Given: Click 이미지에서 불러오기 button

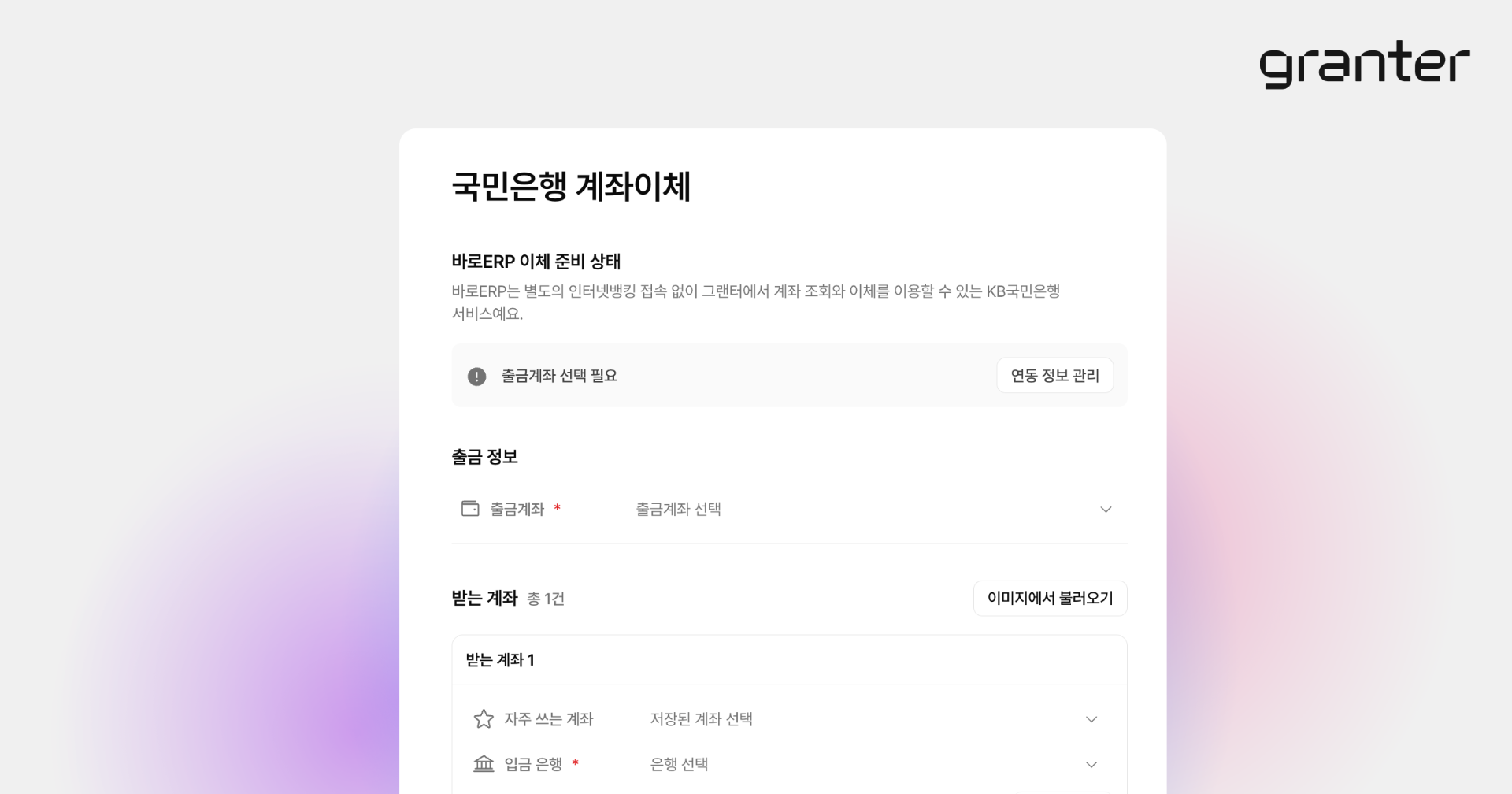Looking at the screenshot, I should click(x=1050, y=599).
